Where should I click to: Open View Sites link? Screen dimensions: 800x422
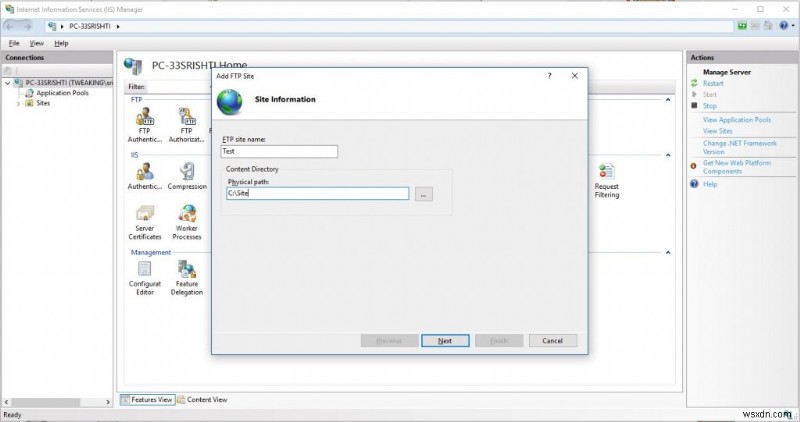(717, 131)
